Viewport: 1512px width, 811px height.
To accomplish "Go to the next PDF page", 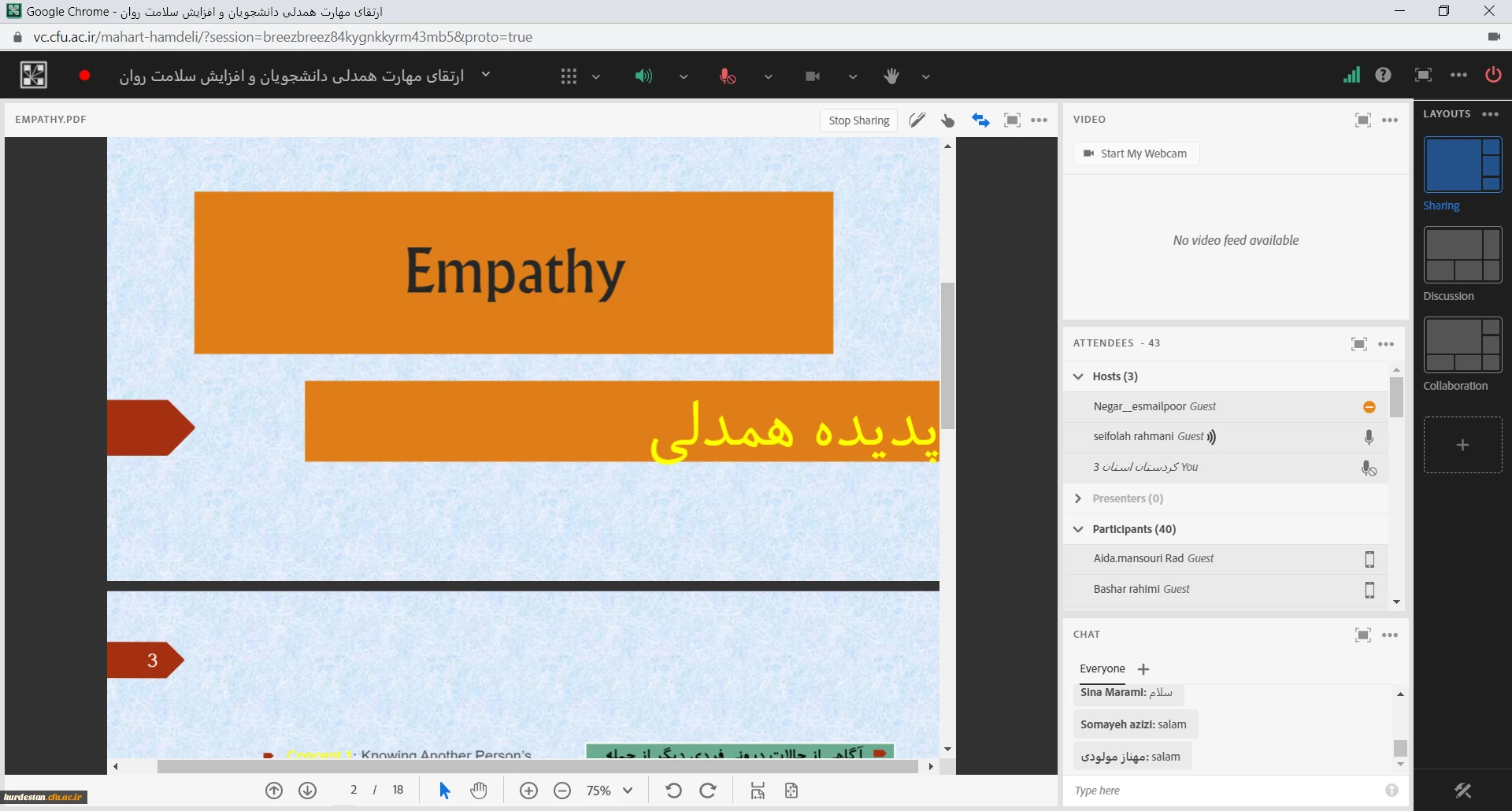I will point(308,791).
